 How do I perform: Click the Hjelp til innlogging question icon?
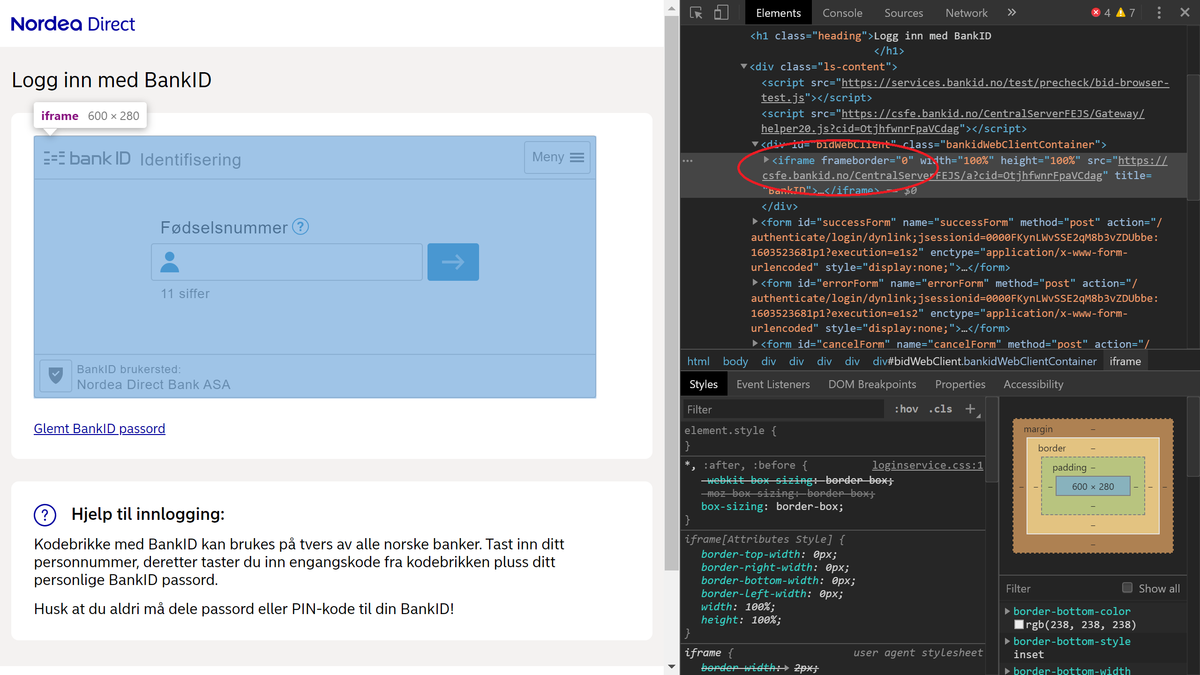(x=45, y=515)
